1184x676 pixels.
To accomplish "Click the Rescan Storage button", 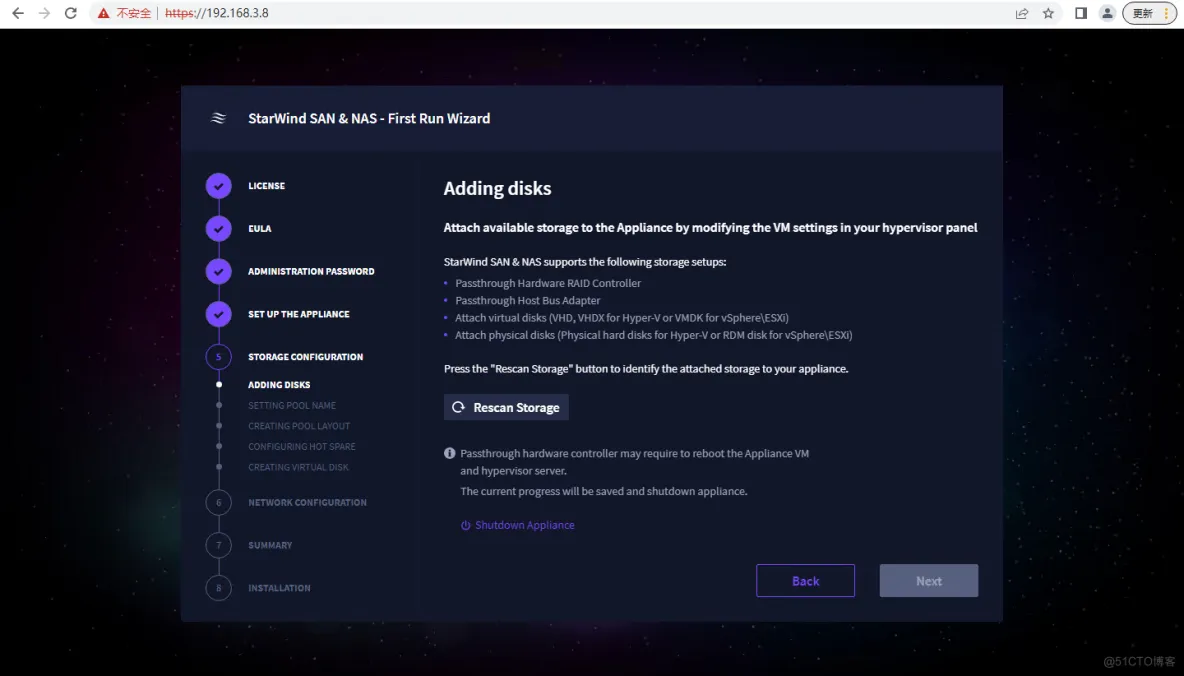I will pos(506,407).
